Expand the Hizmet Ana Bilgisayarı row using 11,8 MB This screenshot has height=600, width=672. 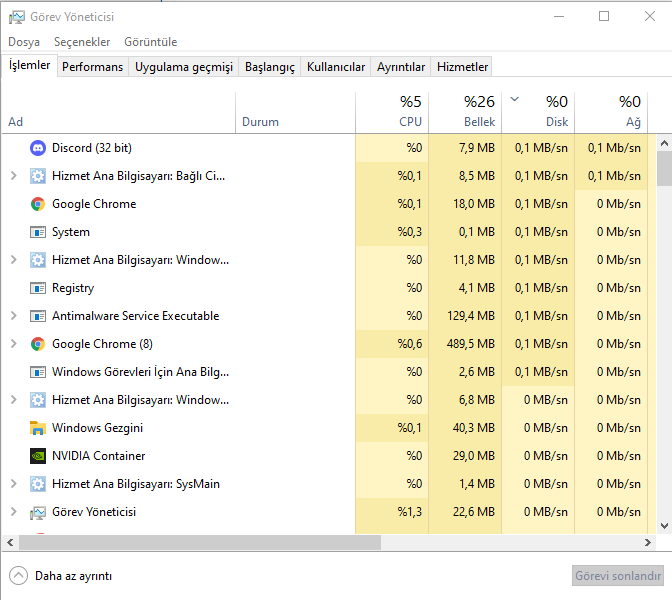coord(14,260)
